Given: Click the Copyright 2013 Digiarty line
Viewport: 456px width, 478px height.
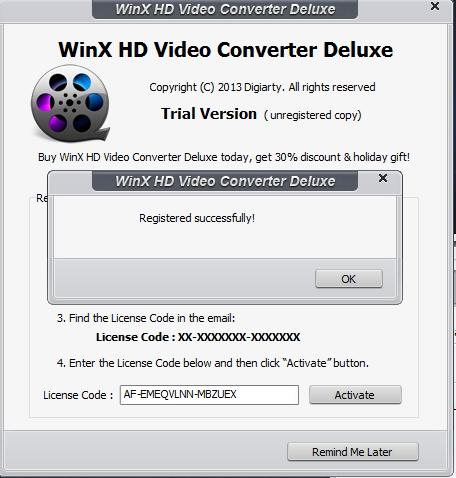Looking at the screenshot, I should tap(262, 87).
